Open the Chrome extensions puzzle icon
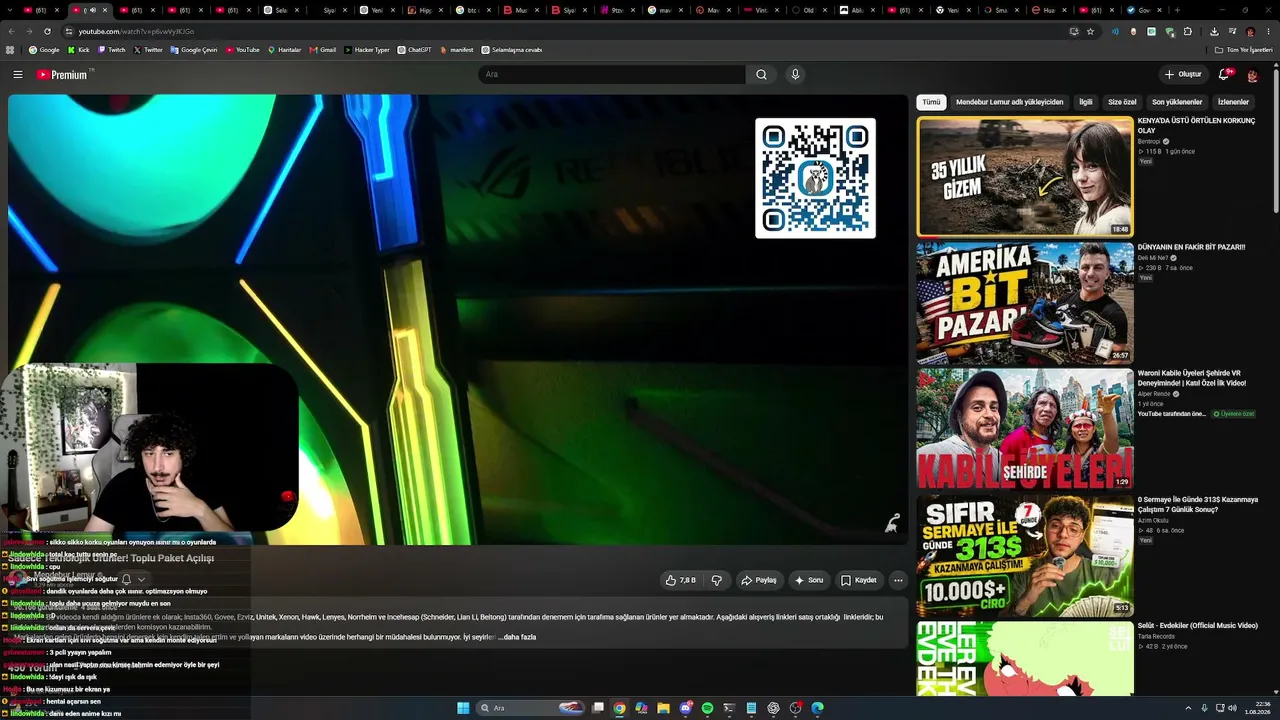1280x720 pixels. (x=1188, y=31)
